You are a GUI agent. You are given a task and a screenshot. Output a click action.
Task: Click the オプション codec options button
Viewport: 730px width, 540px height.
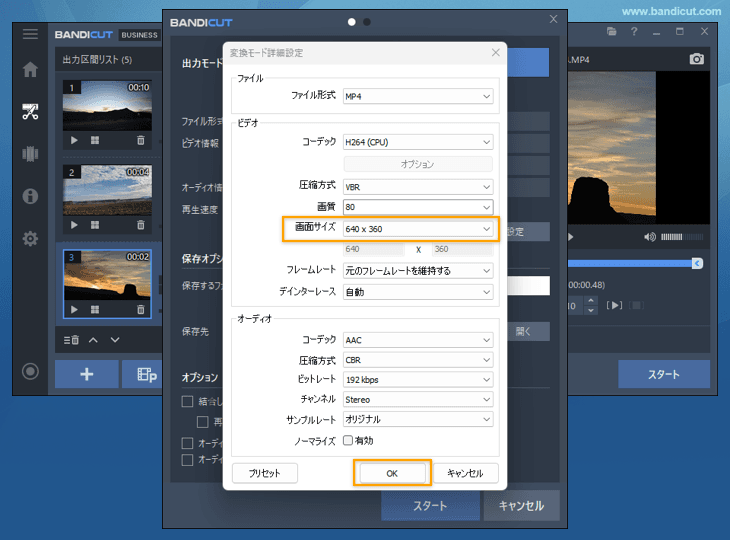tap(418, 164)
